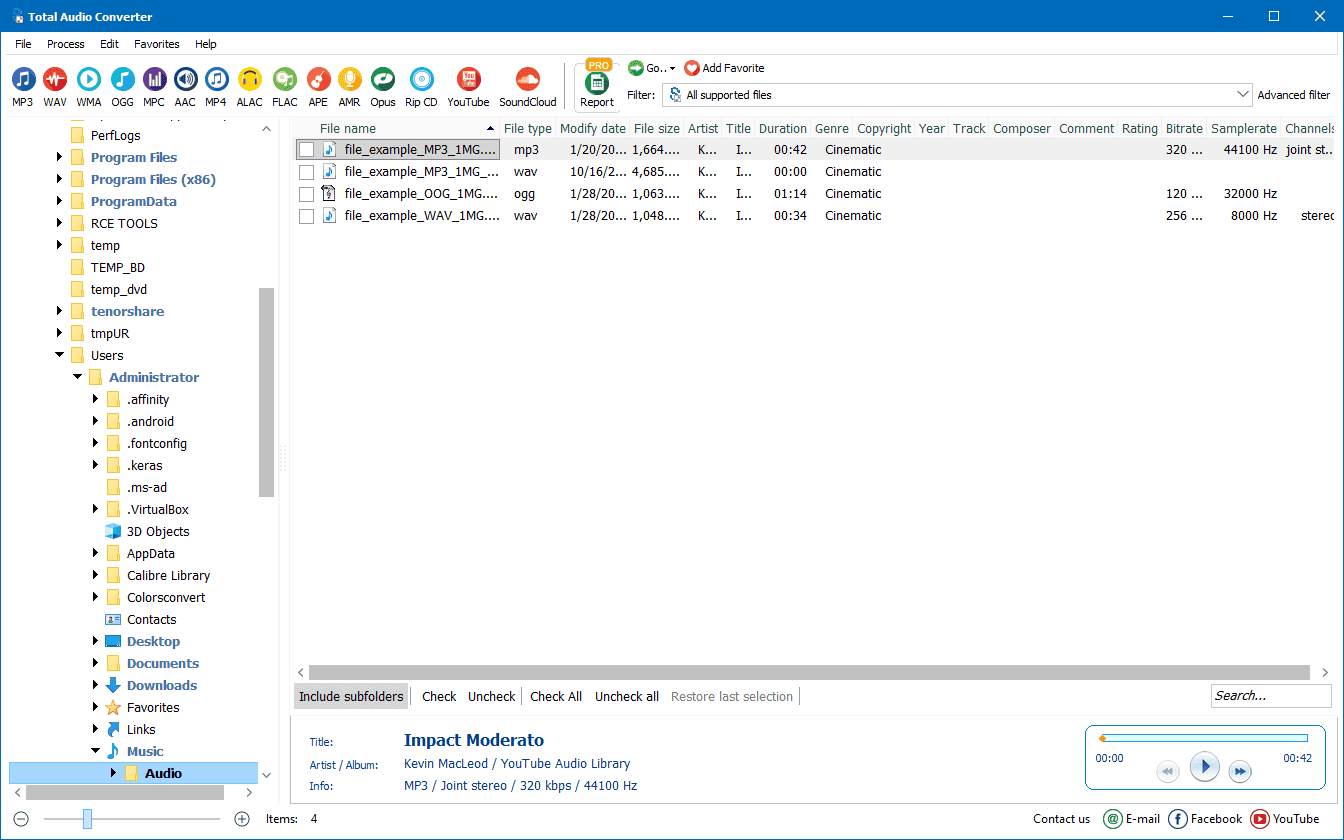Collapse the Administrator folder

pos(78,377)
